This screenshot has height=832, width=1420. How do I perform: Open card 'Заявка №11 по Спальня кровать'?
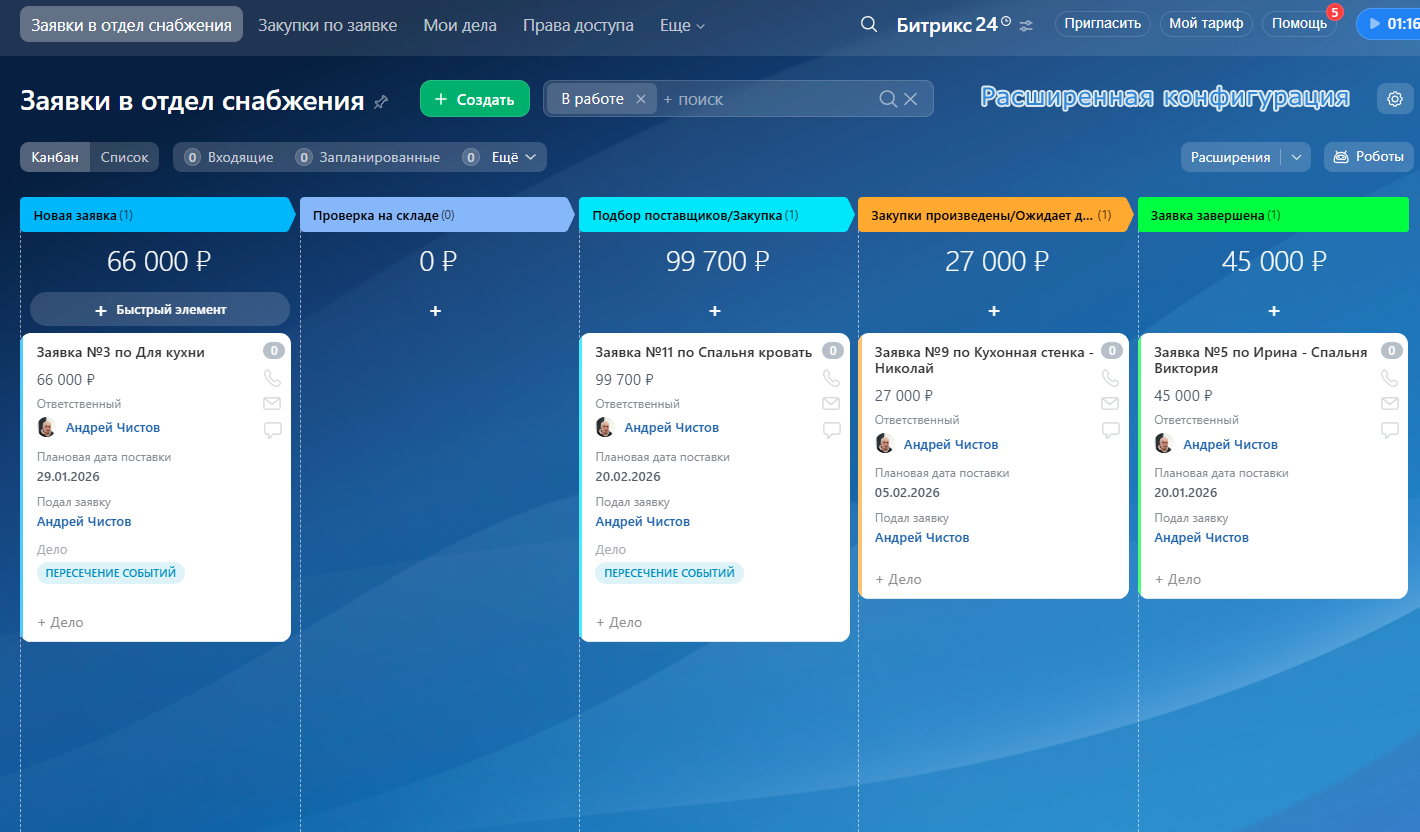pyautogui.click(x=704, y=352)
